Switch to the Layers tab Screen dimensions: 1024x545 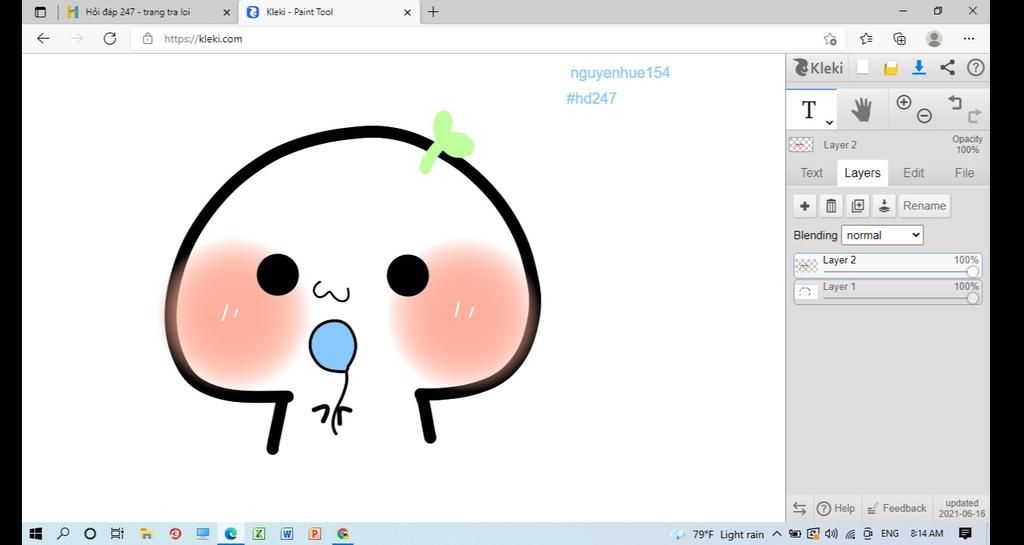862,173
